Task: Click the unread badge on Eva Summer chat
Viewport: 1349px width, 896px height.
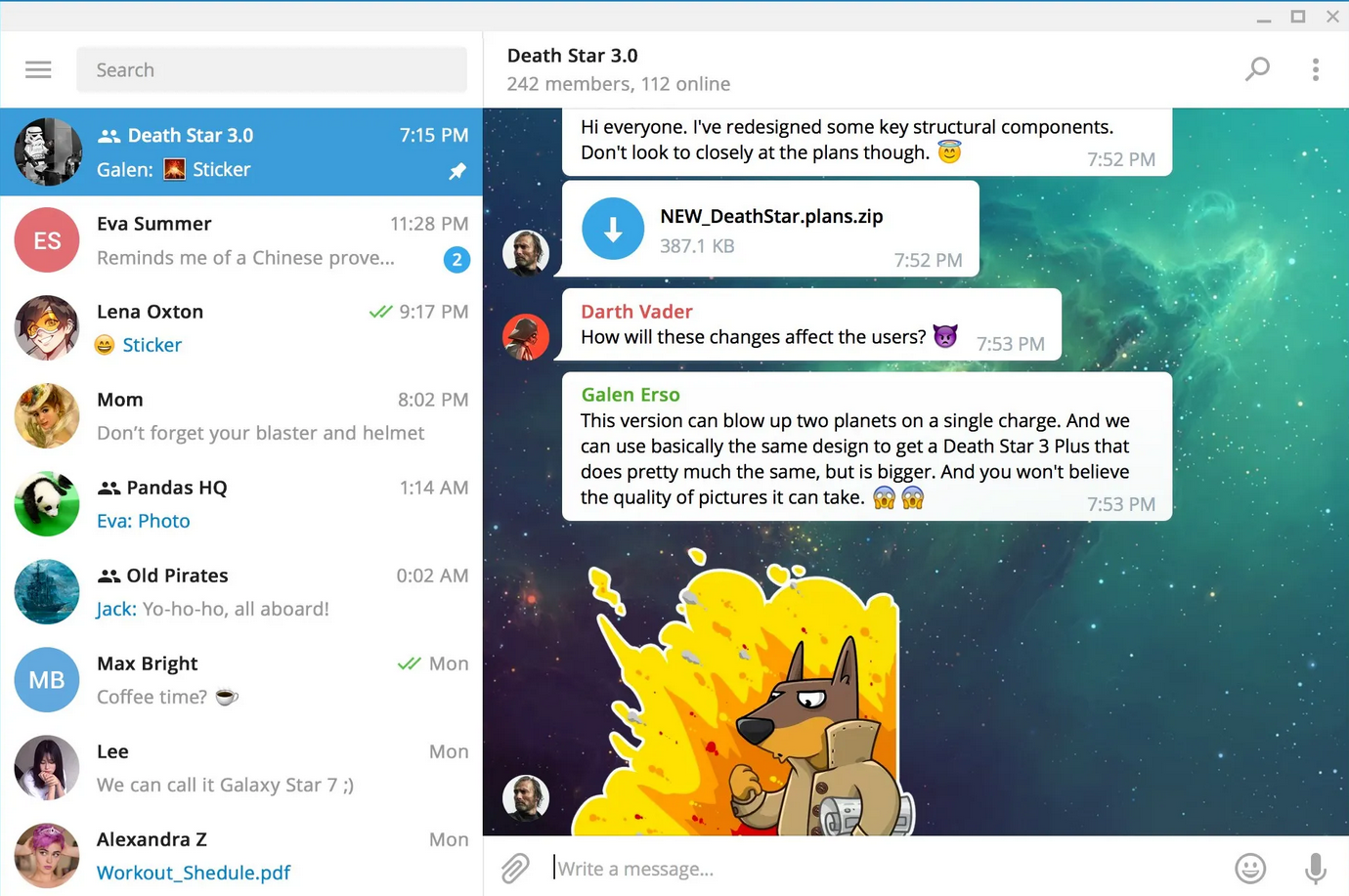Action: pyautogui.click(x=457, y=260)
